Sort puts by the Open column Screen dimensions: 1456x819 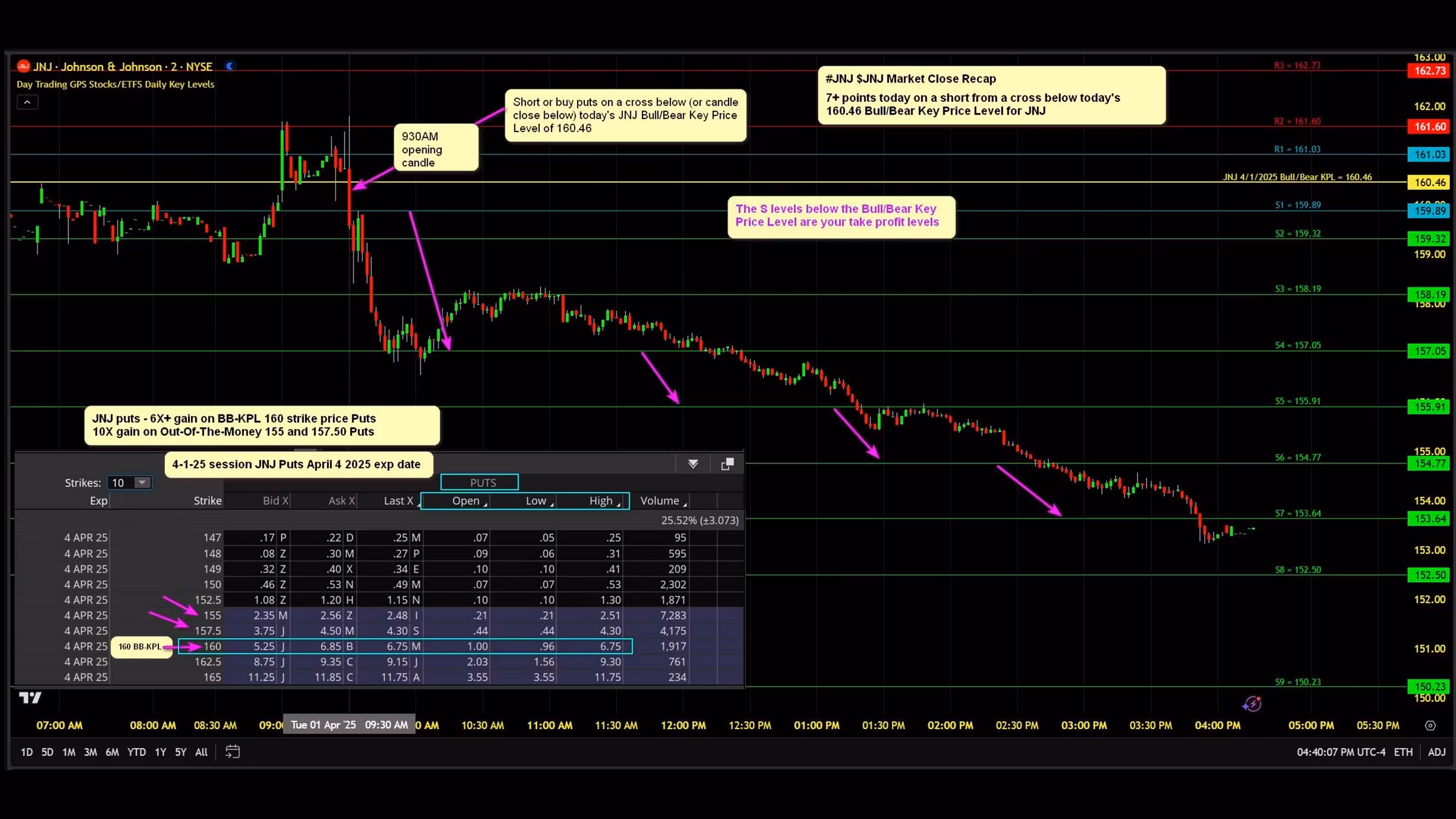tap(465, 500)
